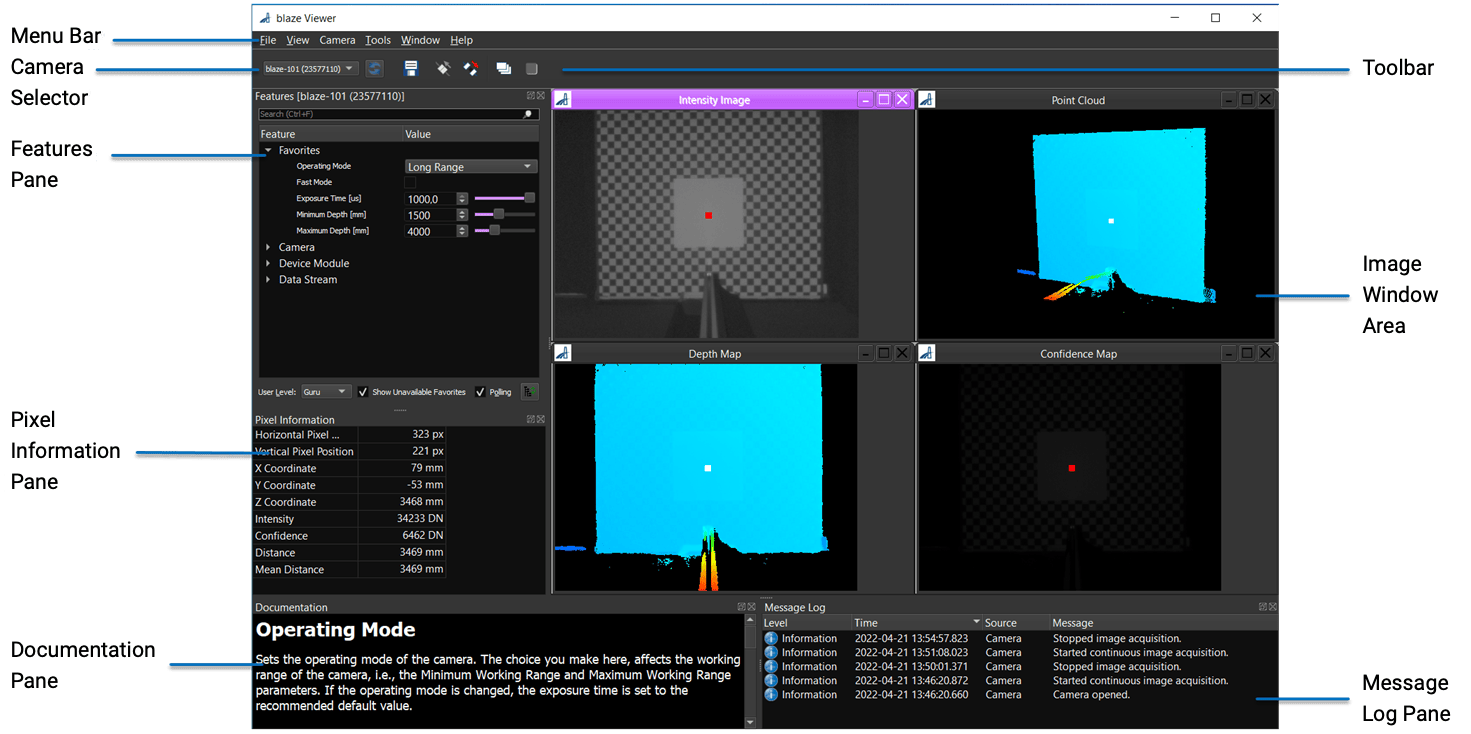This screenshot has width=1471, height=734.
Task: Open the View menu
Action: pos(298,40)
